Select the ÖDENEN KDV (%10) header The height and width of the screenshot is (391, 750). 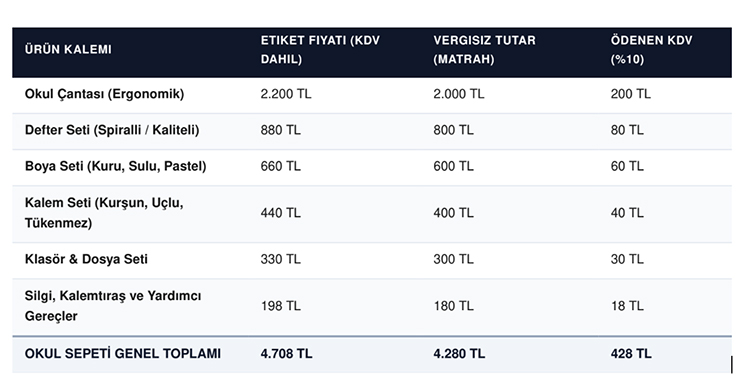click(x=651, y=50)
